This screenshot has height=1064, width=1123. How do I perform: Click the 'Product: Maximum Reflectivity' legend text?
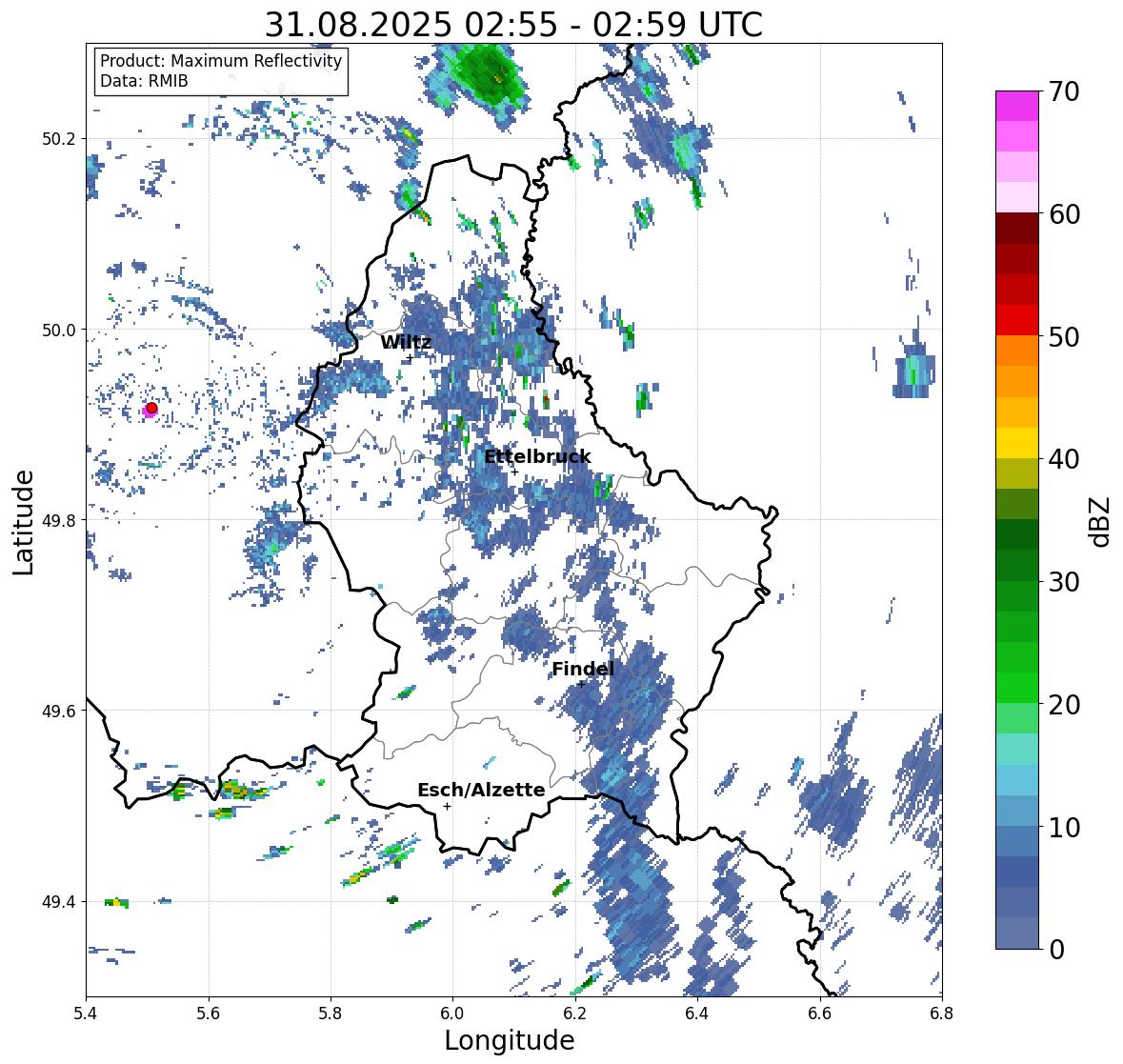tap(221, 61)
